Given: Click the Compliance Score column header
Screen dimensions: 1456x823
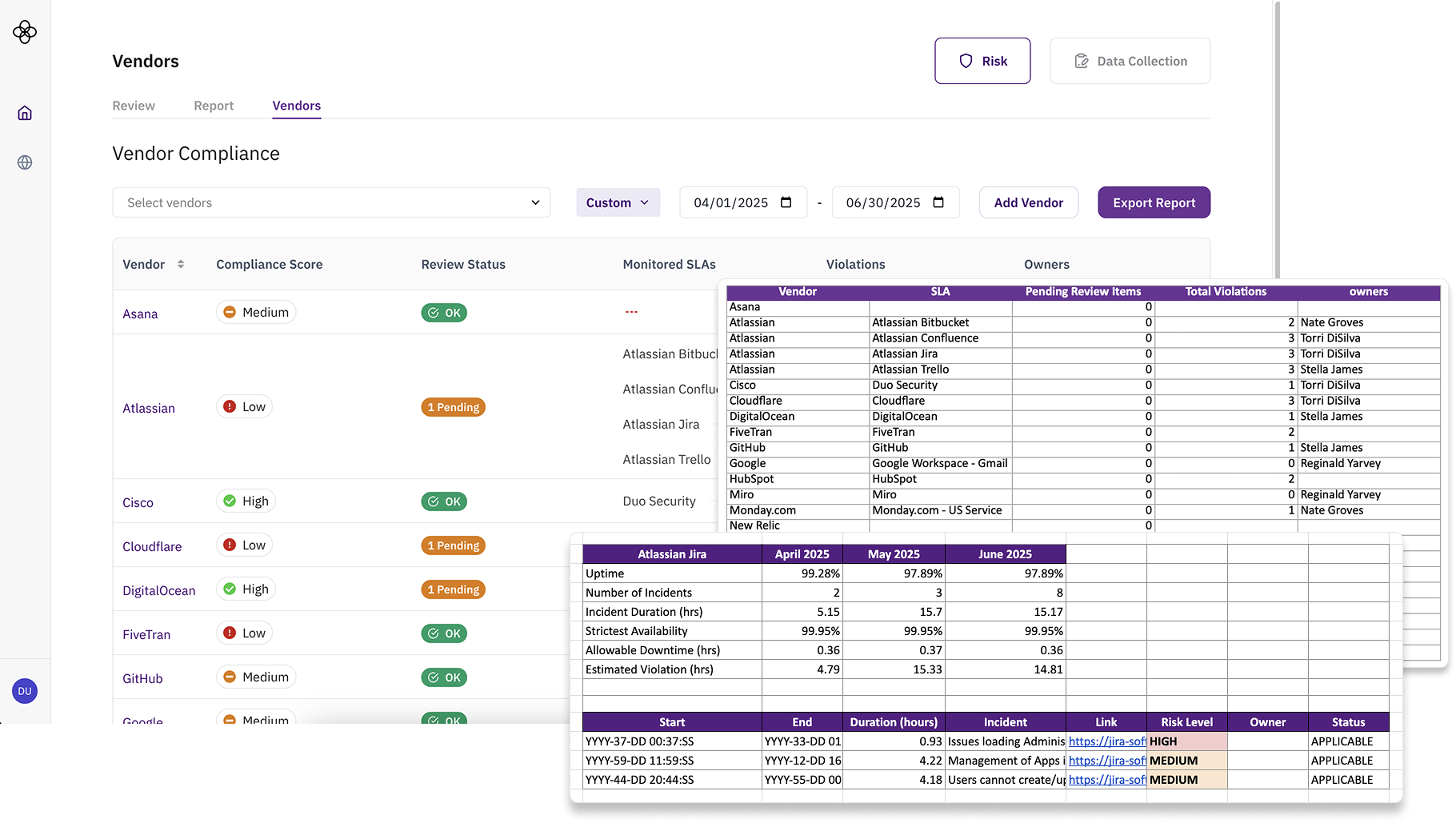Looking at the screenshot, I should coord(270,264).
